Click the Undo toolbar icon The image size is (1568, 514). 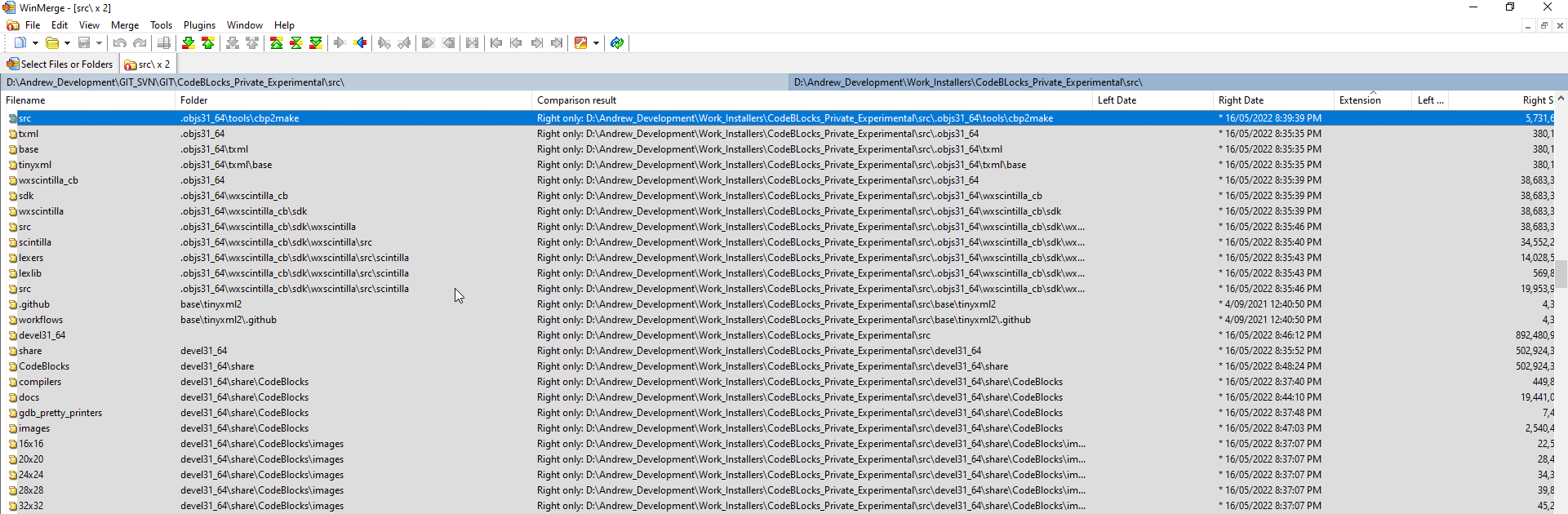tap(120, 43)
